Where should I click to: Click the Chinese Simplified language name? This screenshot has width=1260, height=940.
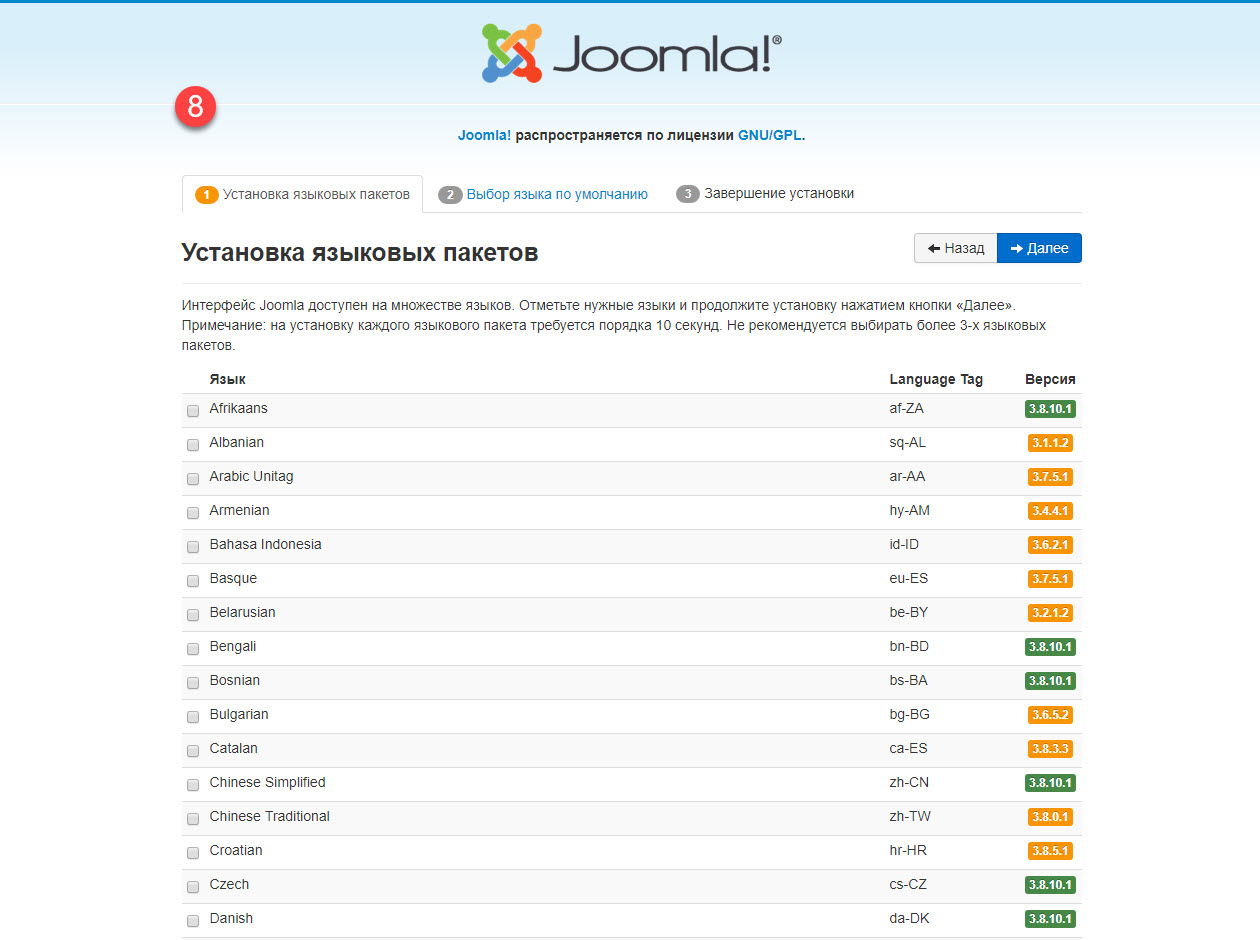click(x=268, y=782)
